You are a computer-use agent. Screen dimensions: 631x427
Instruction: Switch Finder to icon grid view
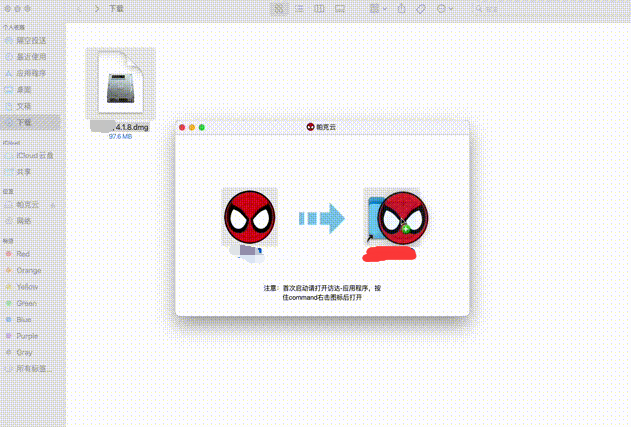(279, 8)
